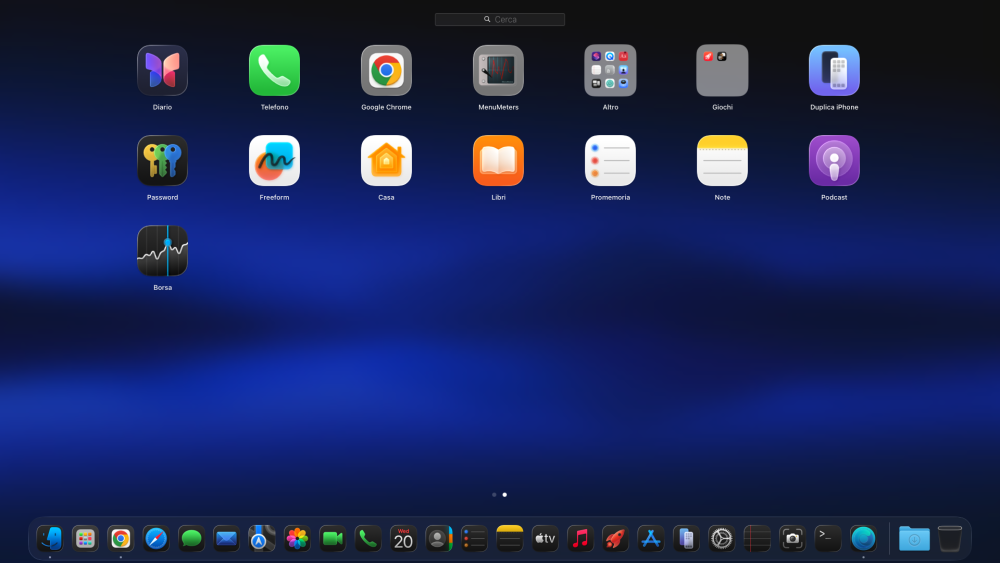
Task: Open the Diario app in Launchpad
Action: coord(162,71)
